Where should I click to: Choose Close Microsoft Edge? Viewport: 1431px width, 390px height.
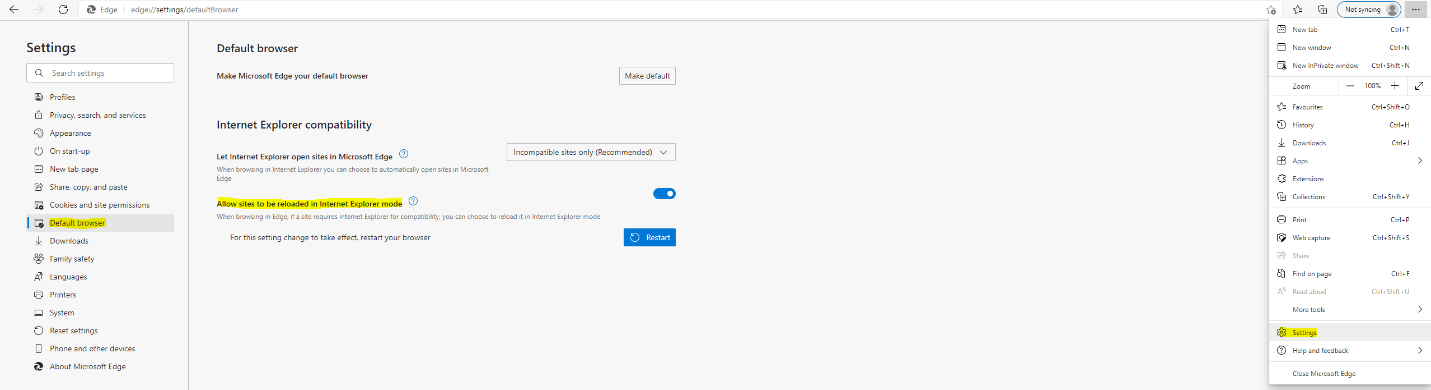pos(1348,374)
